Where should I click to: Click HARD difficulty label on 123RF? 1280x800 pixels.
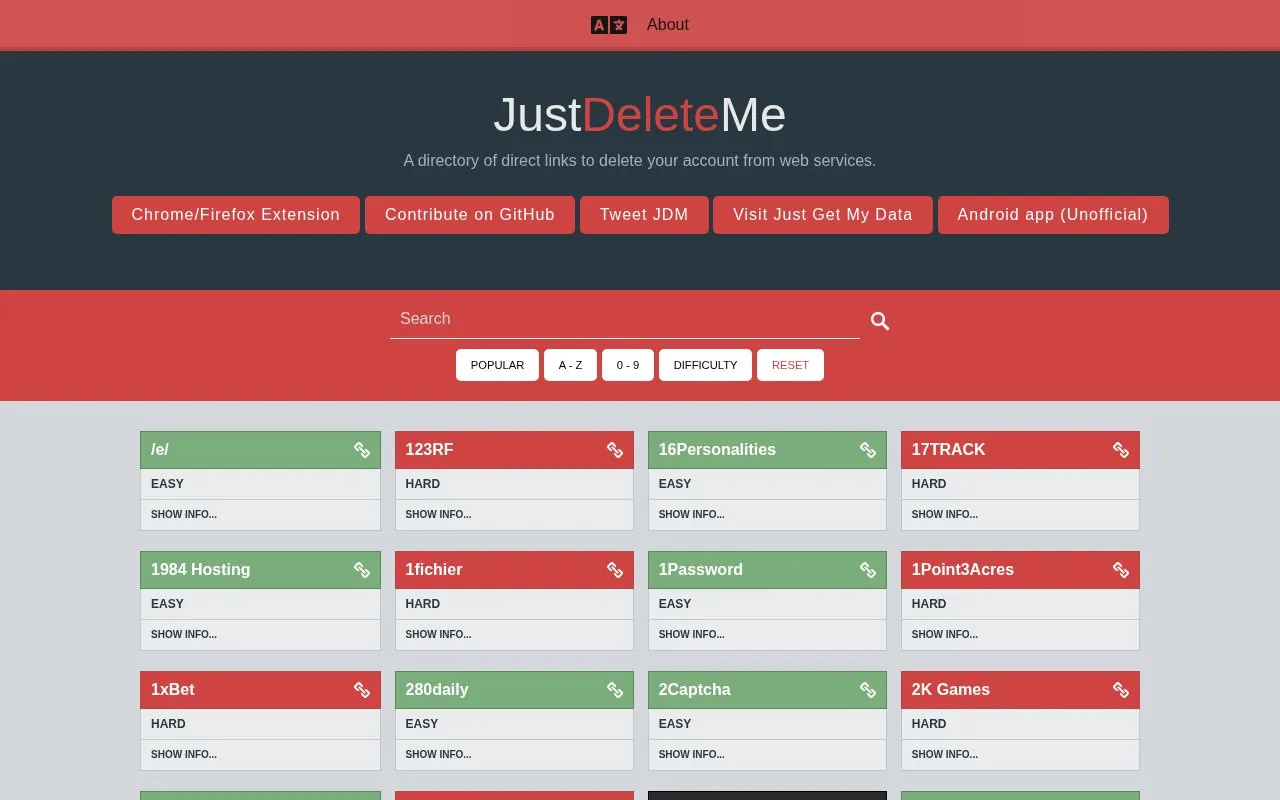click(x=423, y=484)
